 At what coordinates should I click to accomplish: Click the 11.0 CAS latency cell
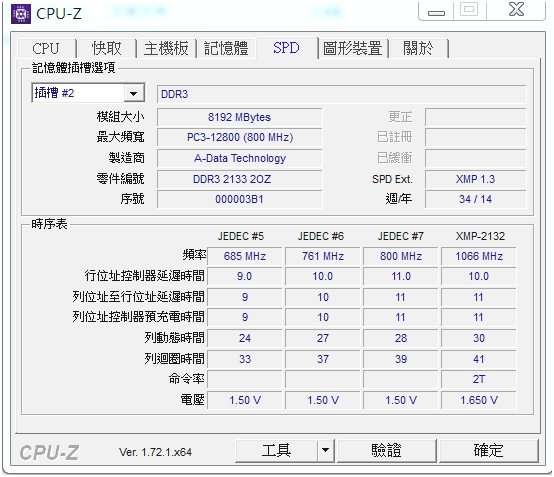pos(401,276)
